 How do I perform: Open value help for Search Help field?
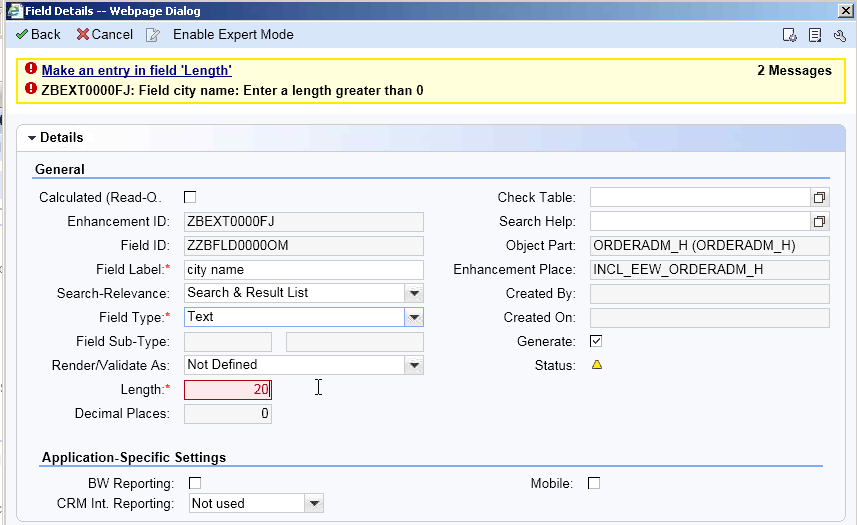(819, 221)
